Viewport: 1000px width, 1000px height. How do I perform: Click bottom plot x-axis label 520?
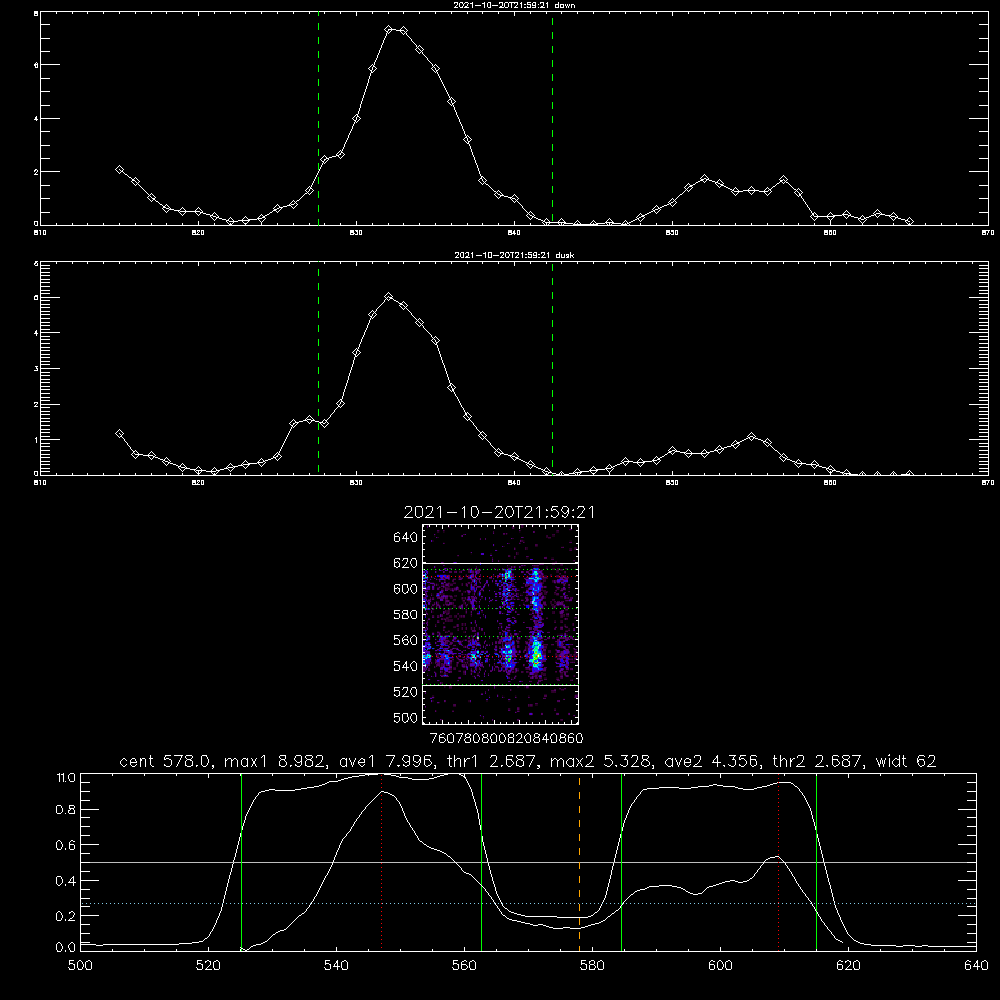pos(208,966)
